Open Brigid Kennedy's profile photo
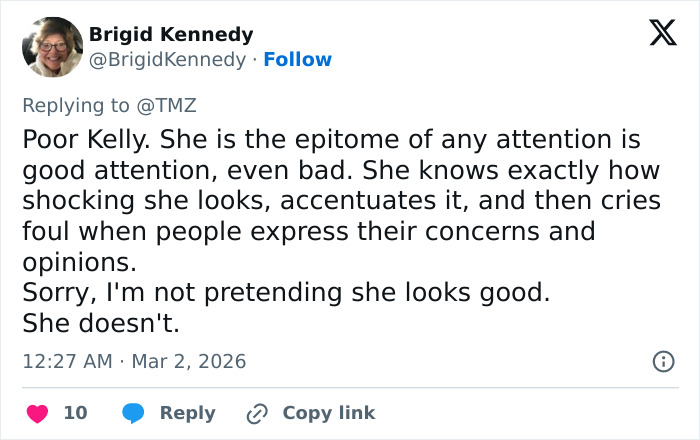 [52, 47]
